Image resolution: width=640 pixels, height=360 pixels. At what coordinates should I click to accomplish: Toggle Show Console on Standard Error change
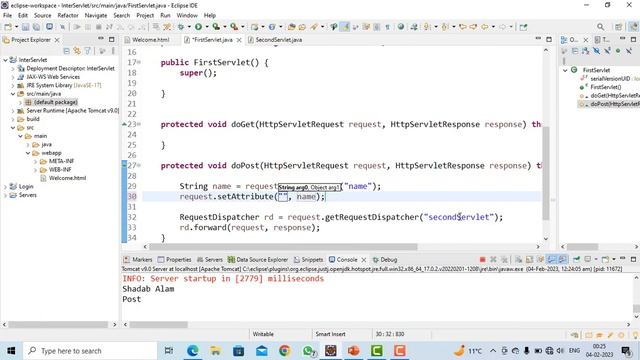563,260
